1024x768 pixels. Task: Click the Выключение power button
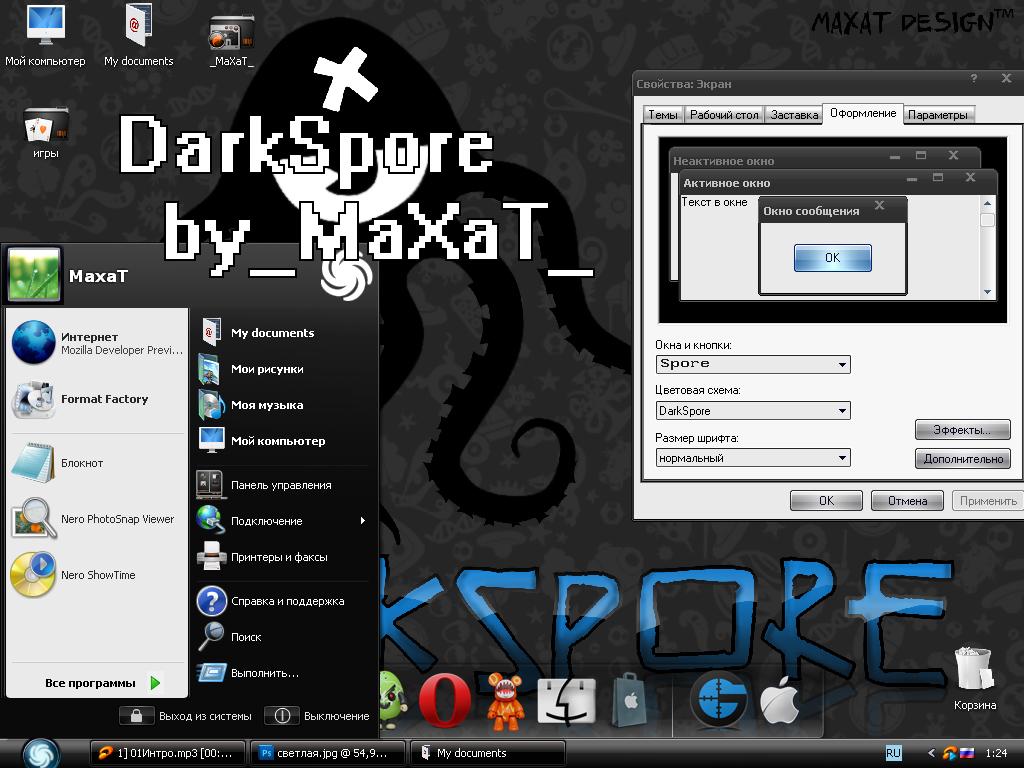tap(282, 716)
